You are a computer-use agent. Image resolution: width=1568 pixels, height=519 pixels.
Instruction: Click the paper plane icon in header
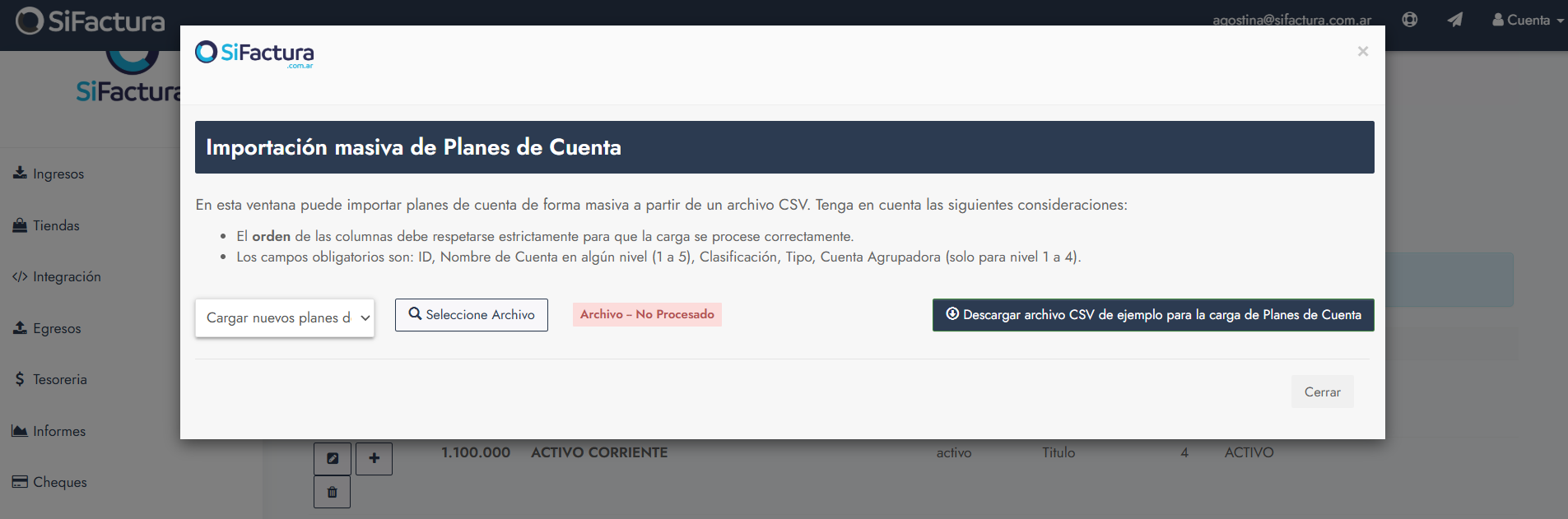[x=1455, y=20]
